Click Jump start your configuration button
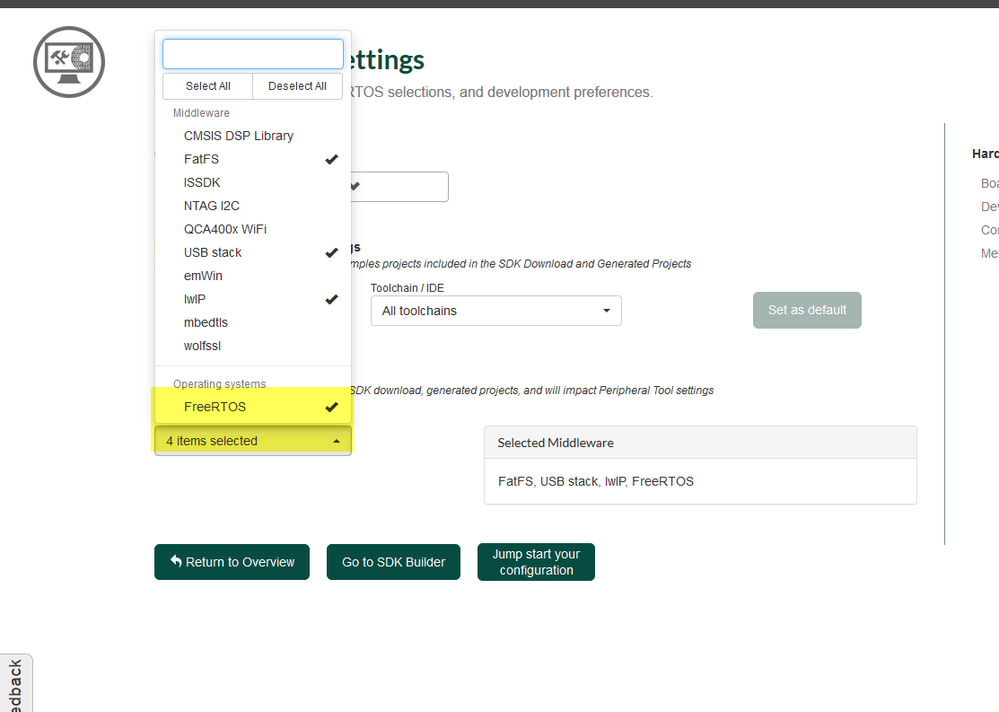This screenshot has height=712, width=999. [536, 562]
